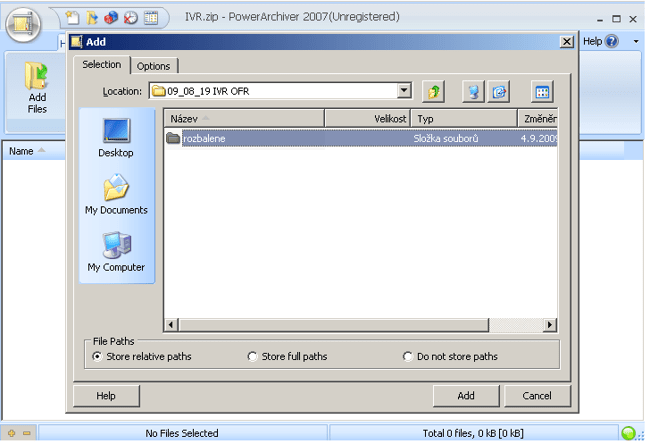Click the clock icon in quick access toolbar
This screenshot has height=444, width=650.
131,17
